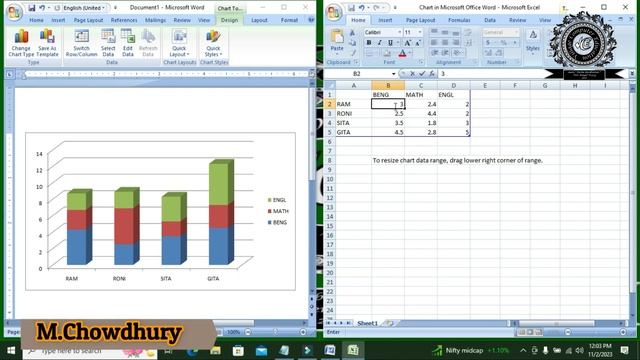Image resolution: width=640 pixels, height=360 pixels.
Task: Undo in Excel quick access toolbar
Action: point(362,7)
